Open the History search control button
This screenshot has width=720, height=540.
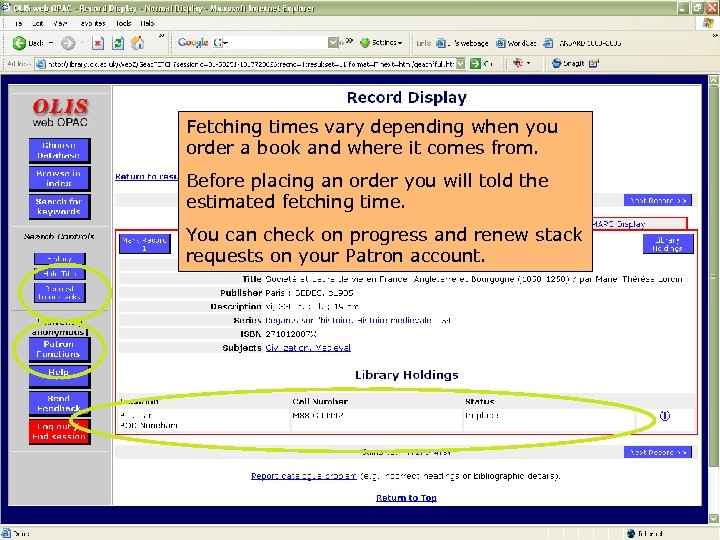(x=60, y=259)
